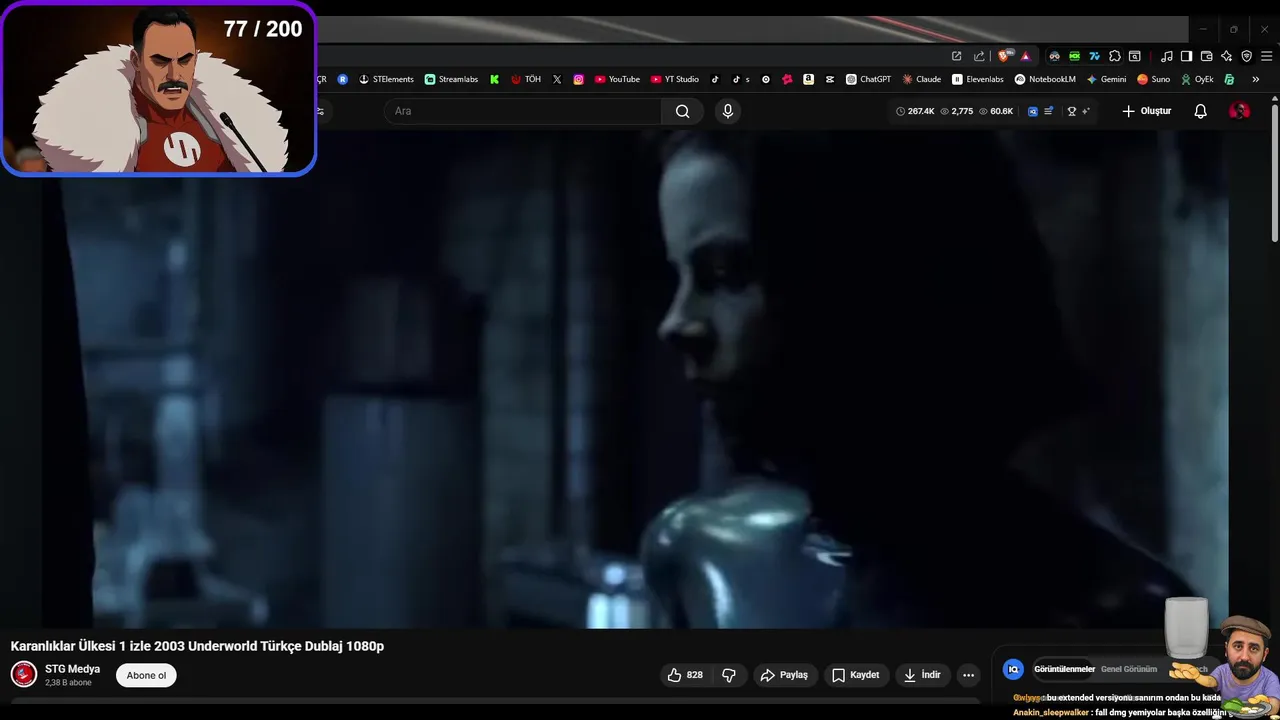Click the share page icon in the address bar
This screenshot has height=720, width=1280.
coord(979,56)
